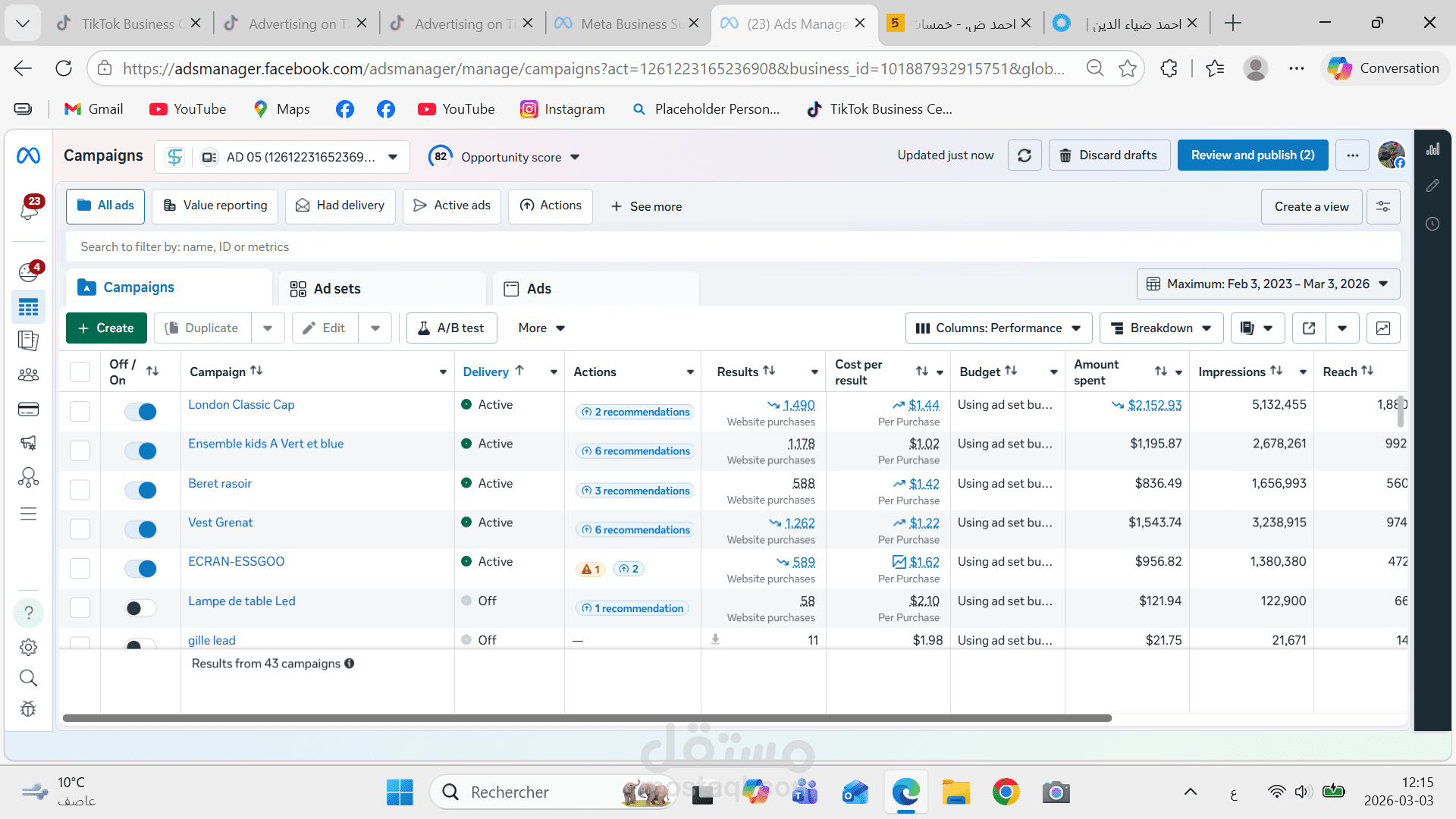1456x819 pixels.
Task: Open the billing card icon in sidebar
Action: 28,409
